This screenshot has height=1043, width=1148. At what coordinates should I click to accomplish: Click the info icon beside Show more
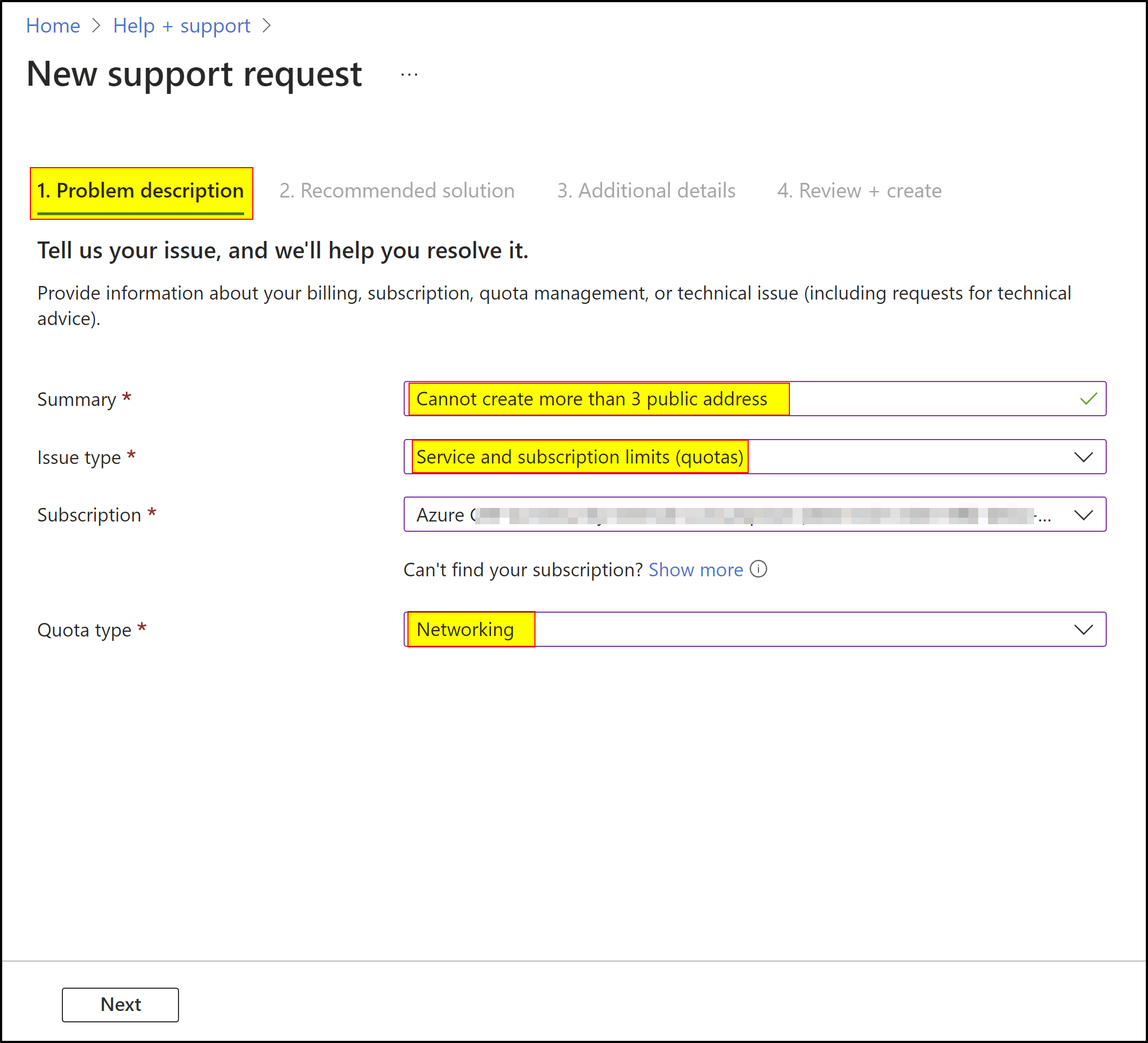click(x=758, y=569)
